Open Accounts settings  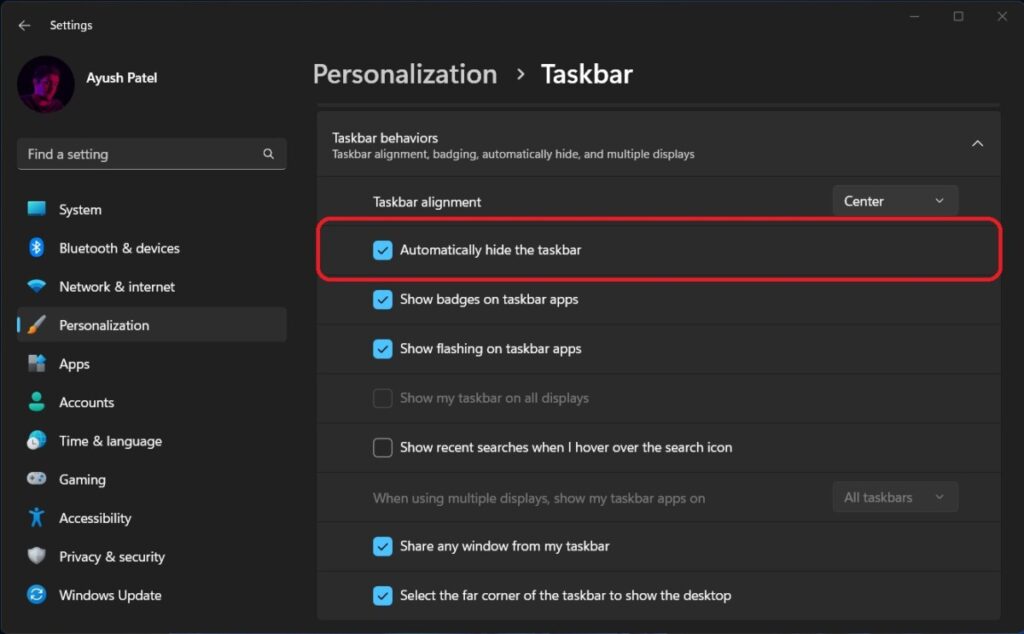[x=86, y=402]
